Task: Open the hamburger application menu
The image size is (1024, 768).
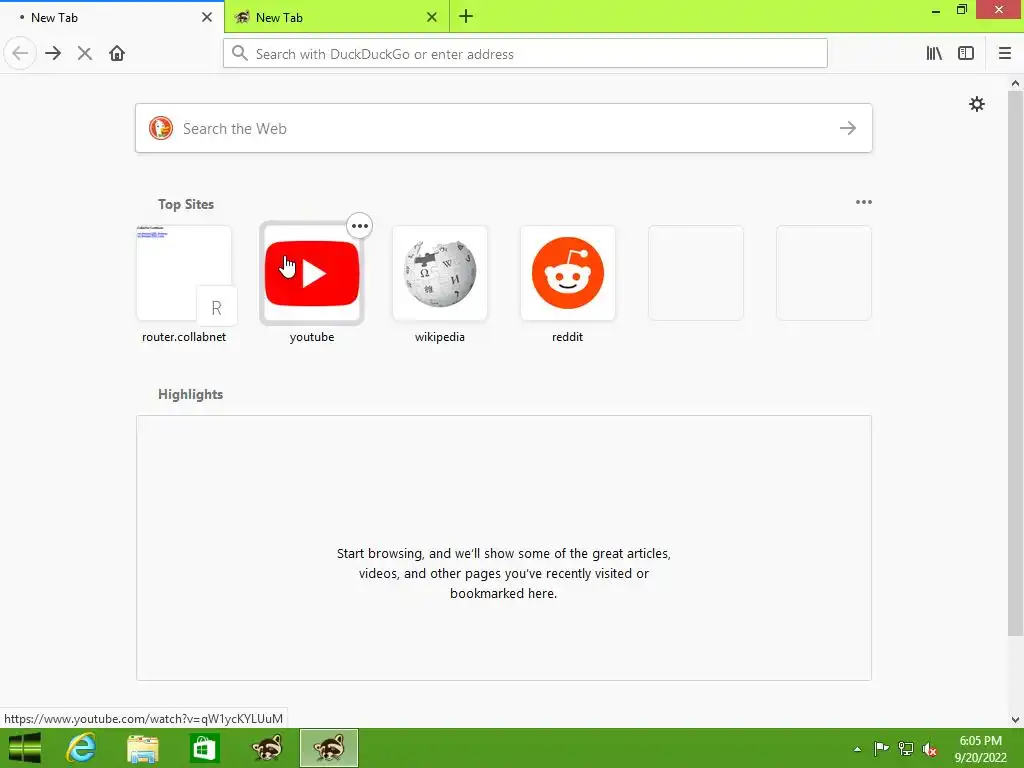Action: pos(1005,54)
